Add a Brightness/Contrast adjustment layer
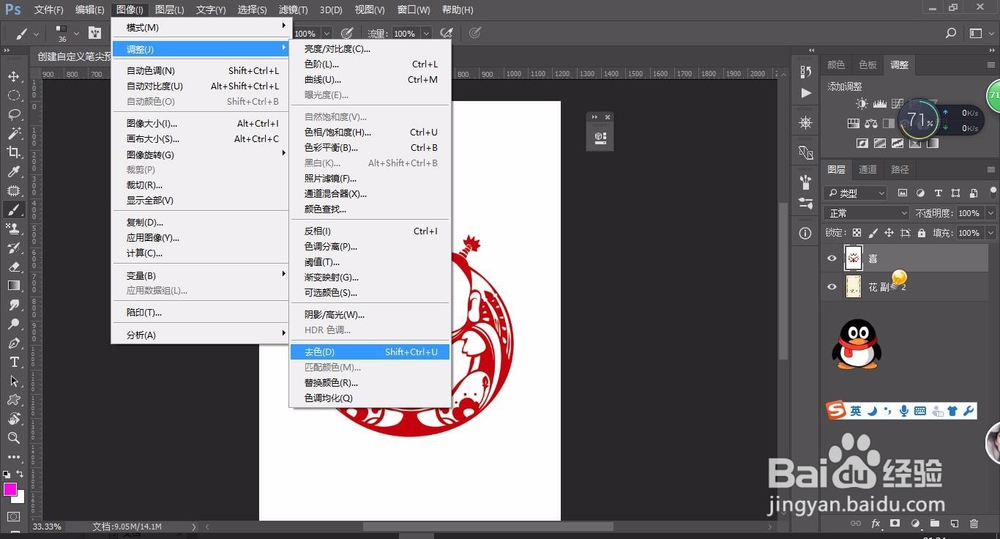The height and width of the screenshot is (539, 1000). [x=862, y=103]
